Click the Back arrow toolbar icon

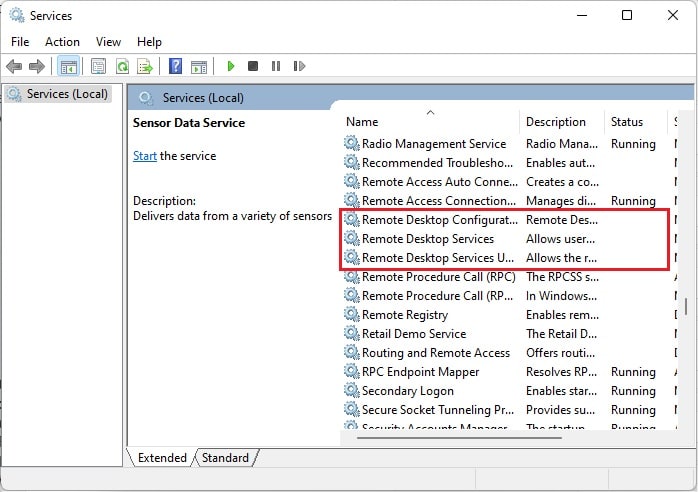14,67
